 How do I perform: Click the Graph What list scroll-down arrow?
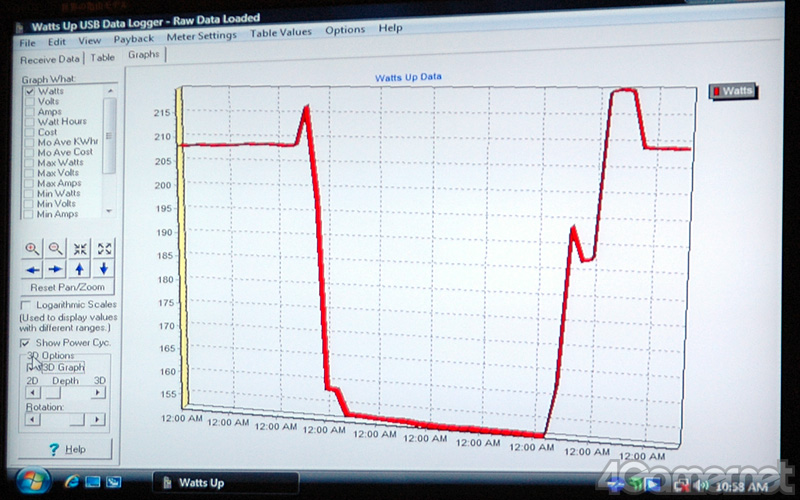point(109,210)
